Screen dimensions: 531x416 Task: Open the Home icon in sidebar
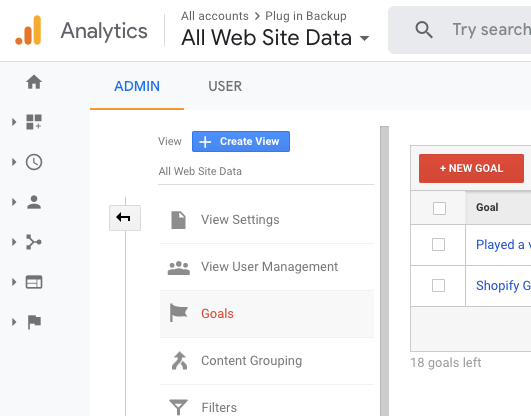[34, 82]
